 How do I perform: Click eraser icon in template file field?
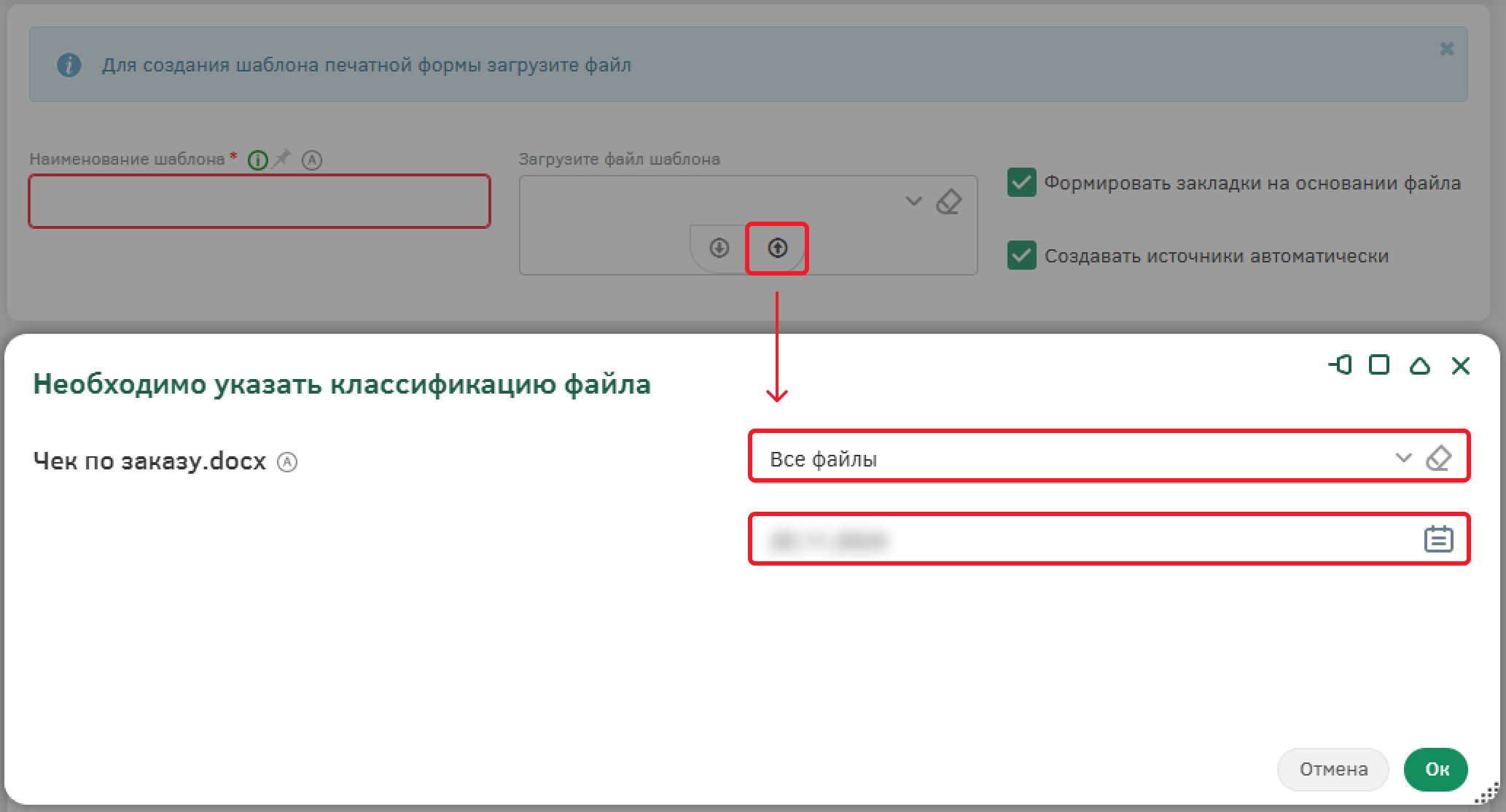[x=948, y=202]
